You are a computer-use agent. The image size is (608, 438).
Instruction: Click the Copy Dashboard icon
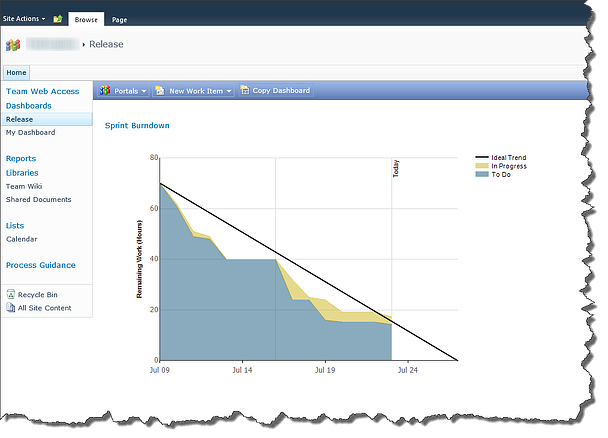[245, 91]
